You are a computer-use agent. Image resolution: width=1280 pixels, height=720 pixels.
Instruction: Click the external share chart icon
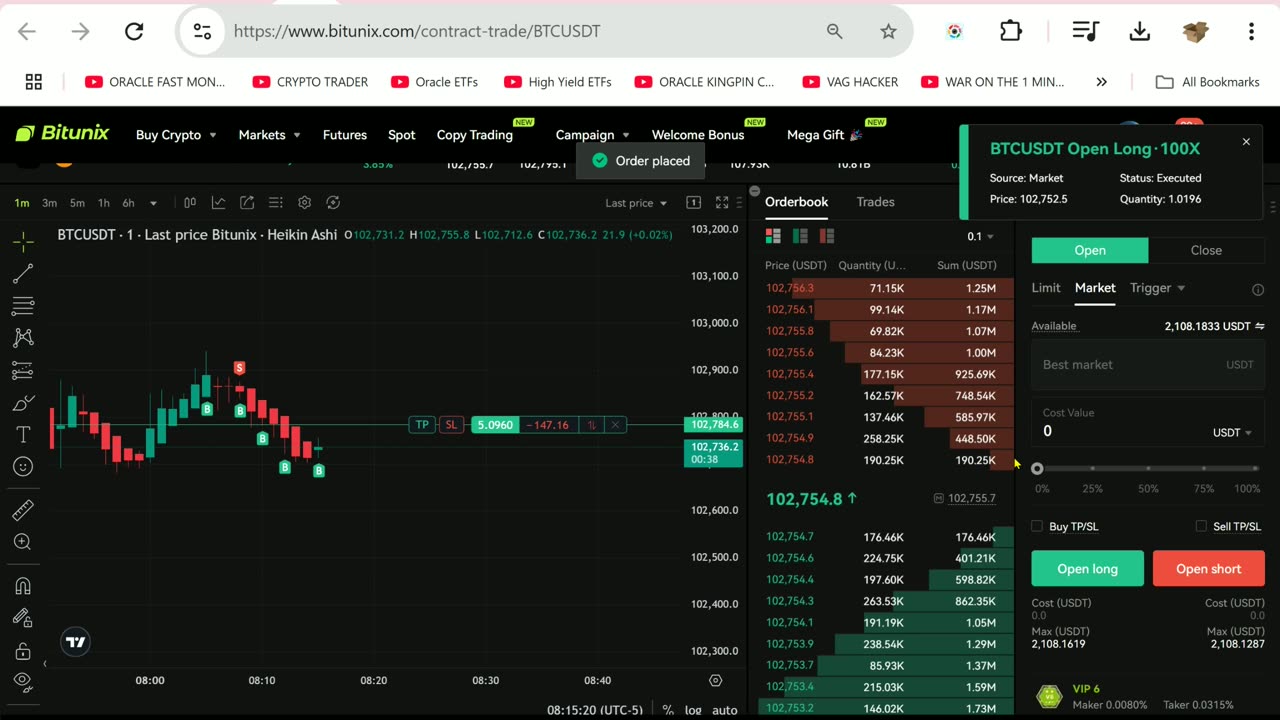tap(247, 203)
